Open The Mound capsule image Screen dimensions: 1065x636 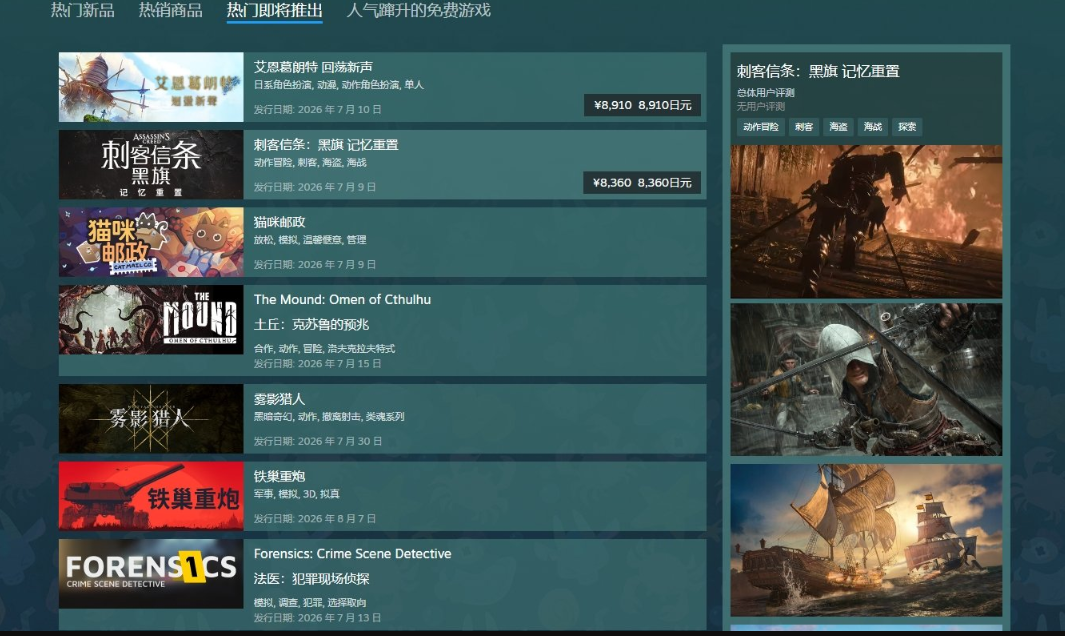click(151, 319)
